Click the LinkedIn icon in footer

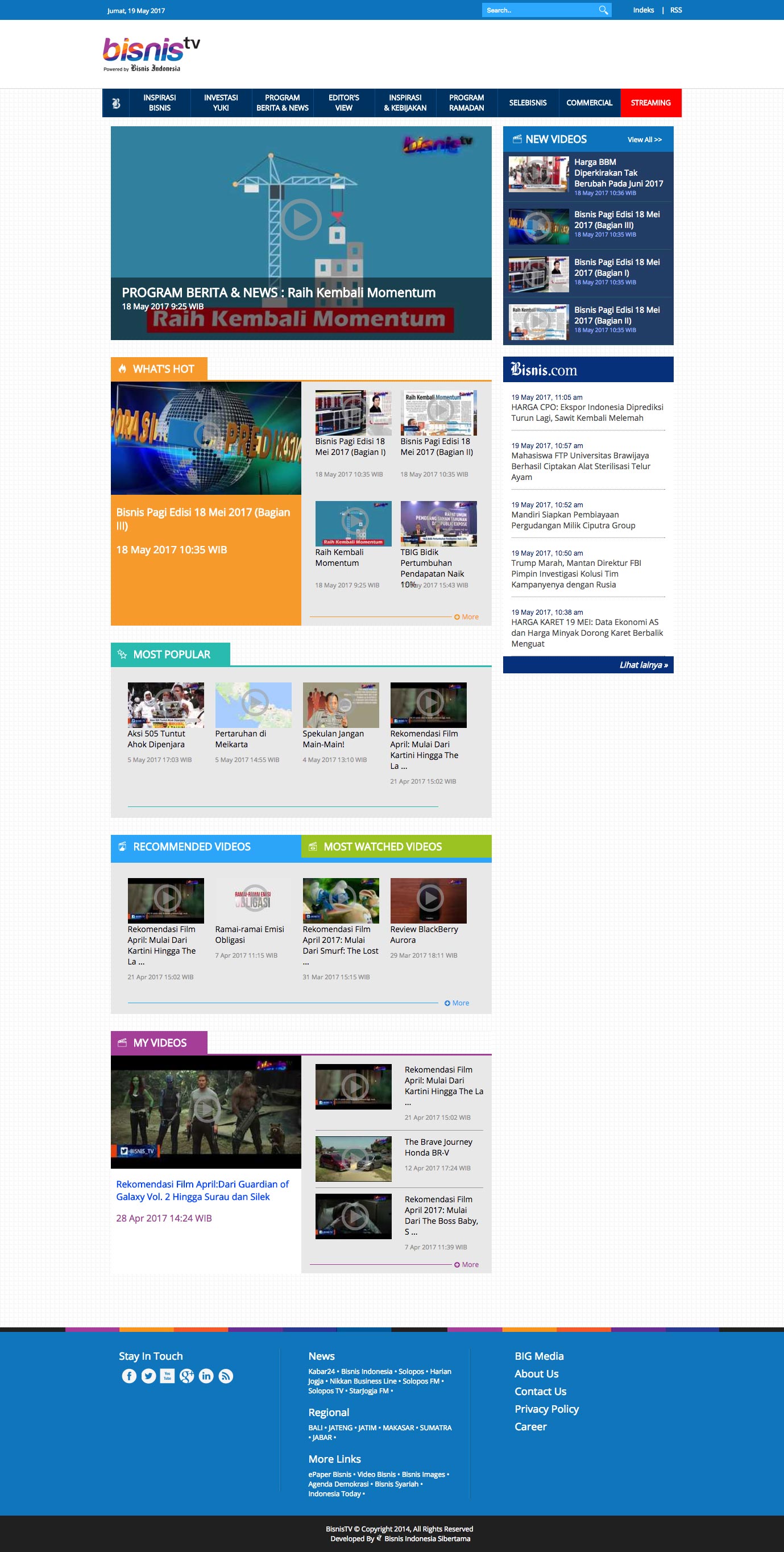(x=206, y=1376)
